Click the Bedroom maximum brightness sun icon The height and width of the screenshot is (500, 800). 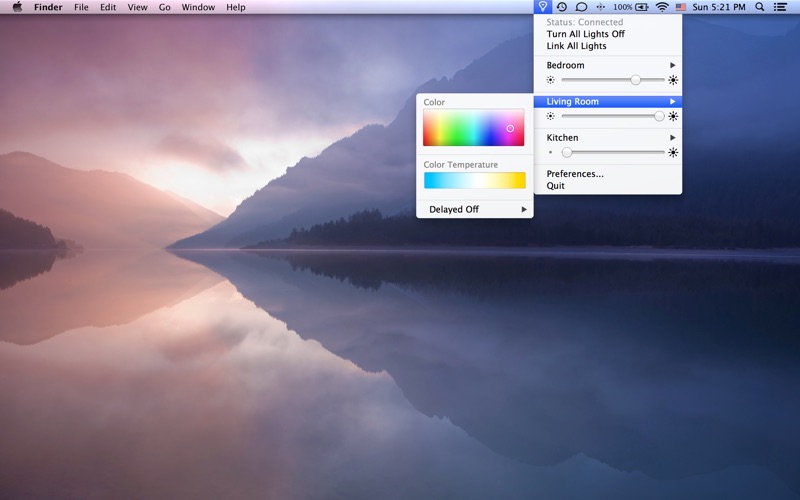tap(673, 80)
